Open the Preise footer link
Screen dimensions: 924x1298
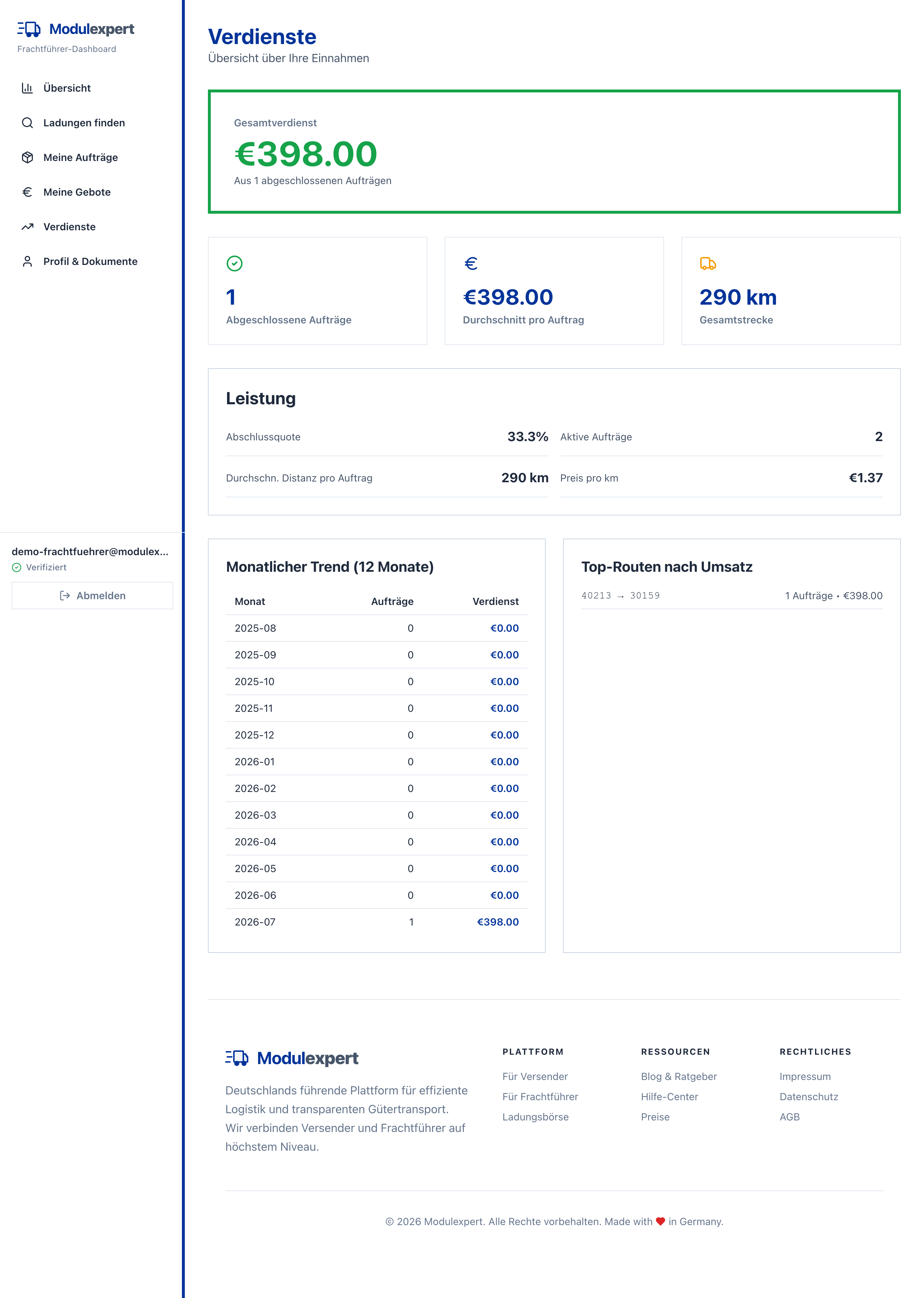pos(655,1117)
